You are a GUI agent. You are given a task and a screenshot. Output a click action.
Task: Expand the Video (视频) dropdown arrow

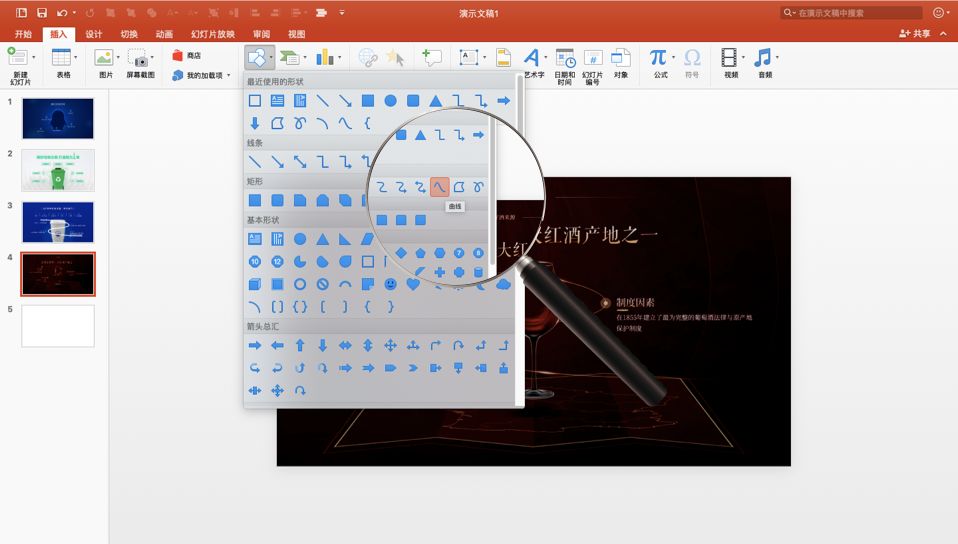[743, 57]
